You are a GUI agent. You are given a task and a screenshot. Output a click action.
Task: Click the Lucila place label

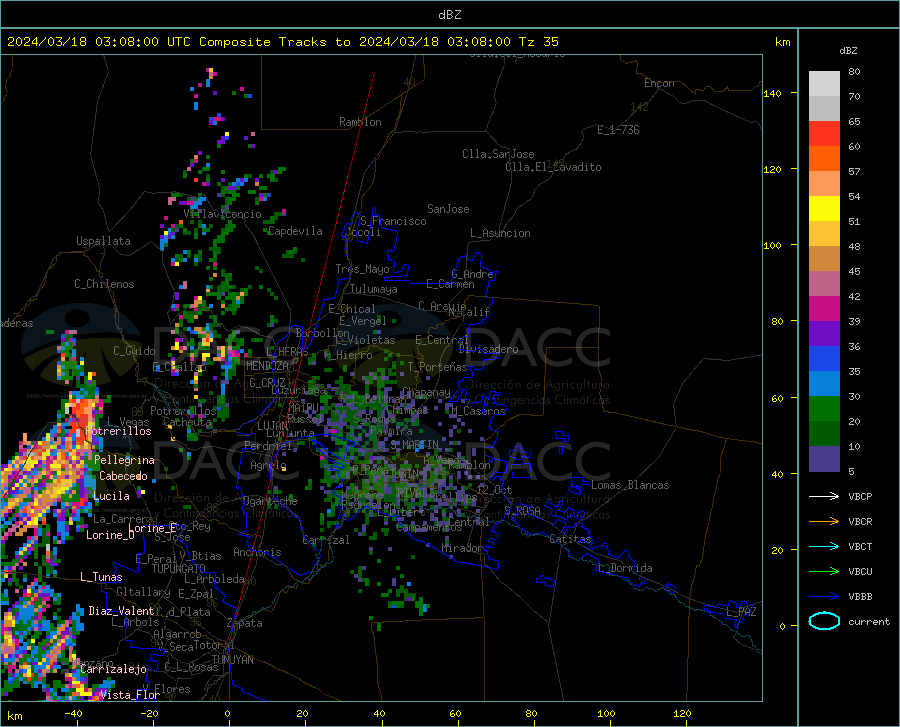(111, 496)
